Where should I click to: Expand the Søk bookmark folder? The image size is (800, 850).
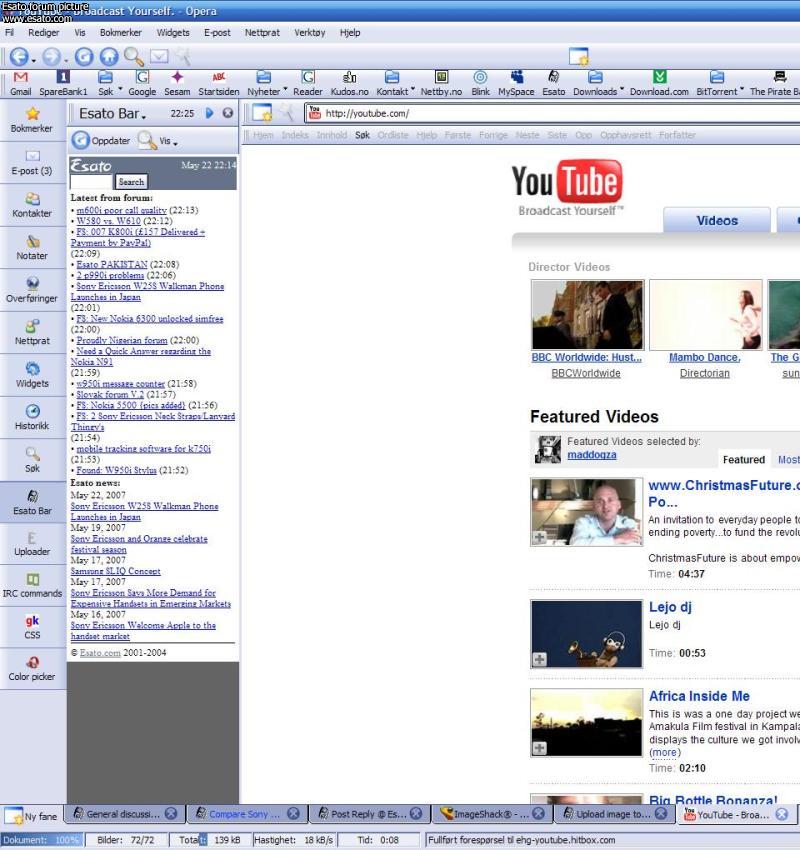pyautogui.click(x=120, y=88)
